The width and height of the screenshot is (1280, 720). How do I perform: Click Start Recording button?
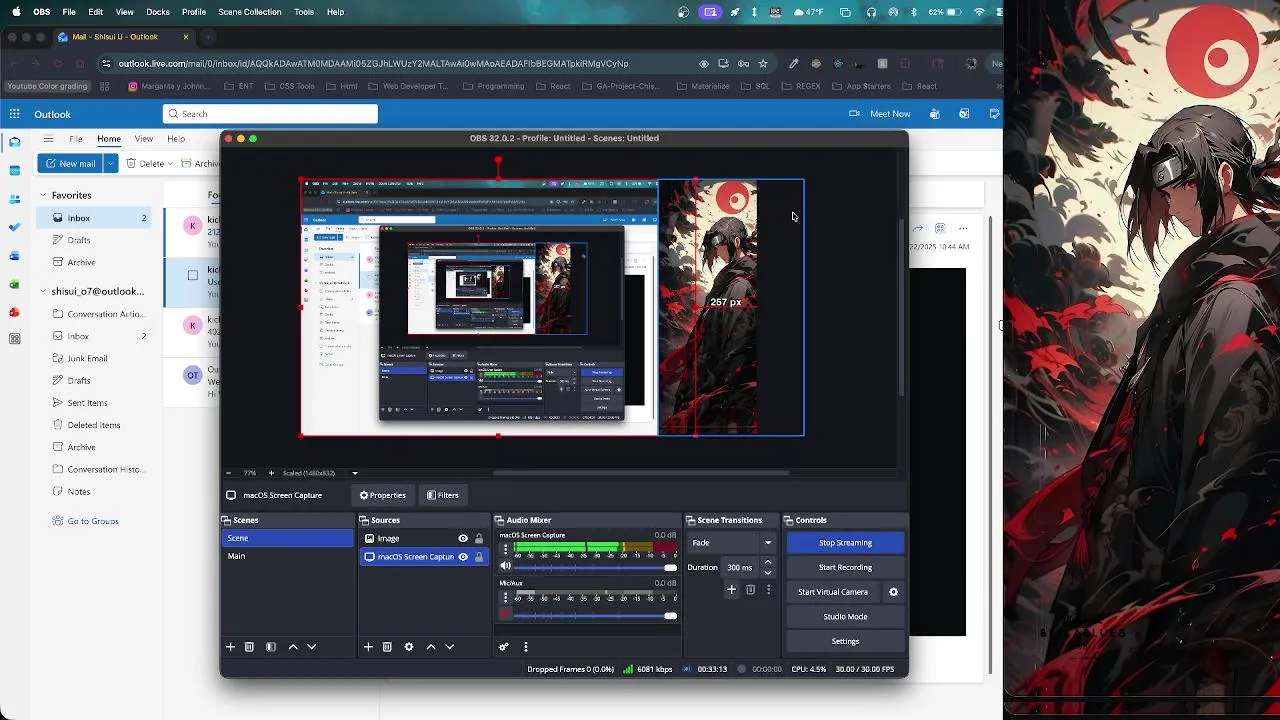(x=846, y=567)
